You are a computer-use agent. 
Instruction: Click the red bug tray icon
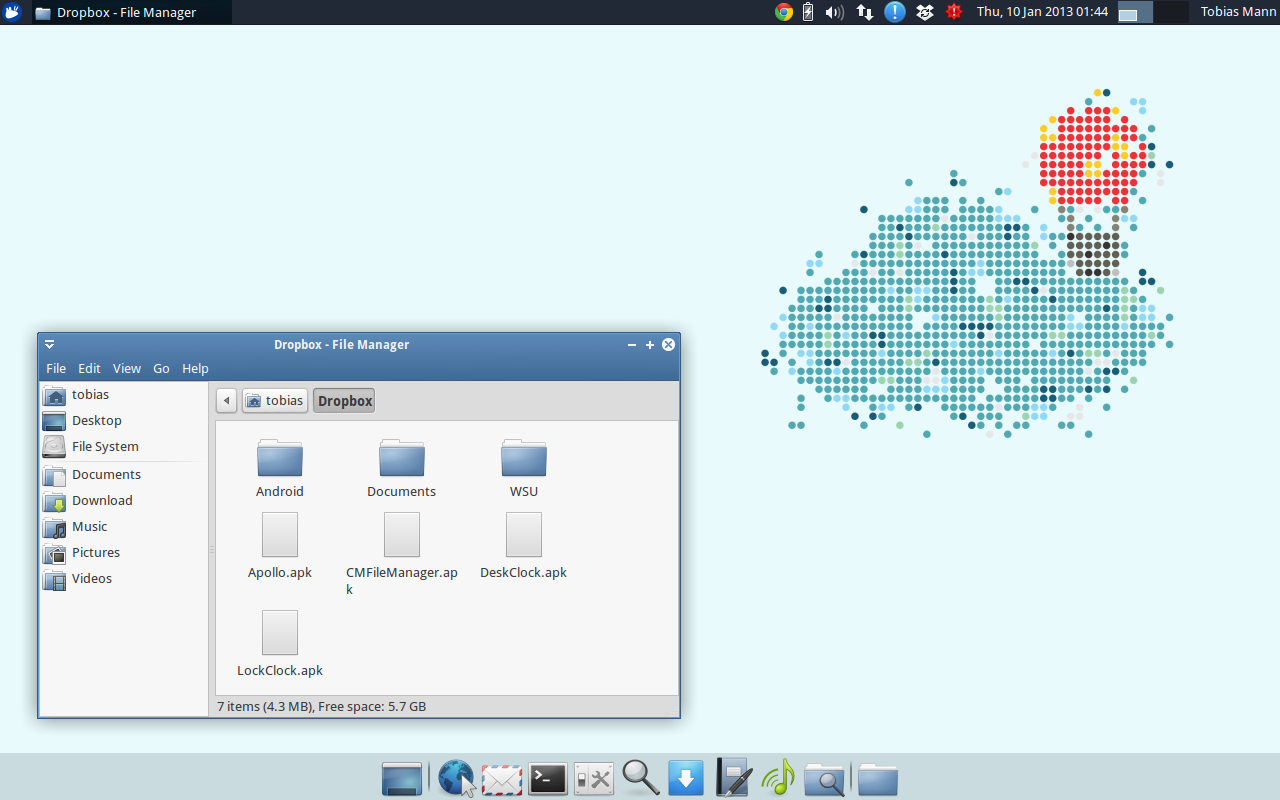pyautogui.click(x=954, y=12)
